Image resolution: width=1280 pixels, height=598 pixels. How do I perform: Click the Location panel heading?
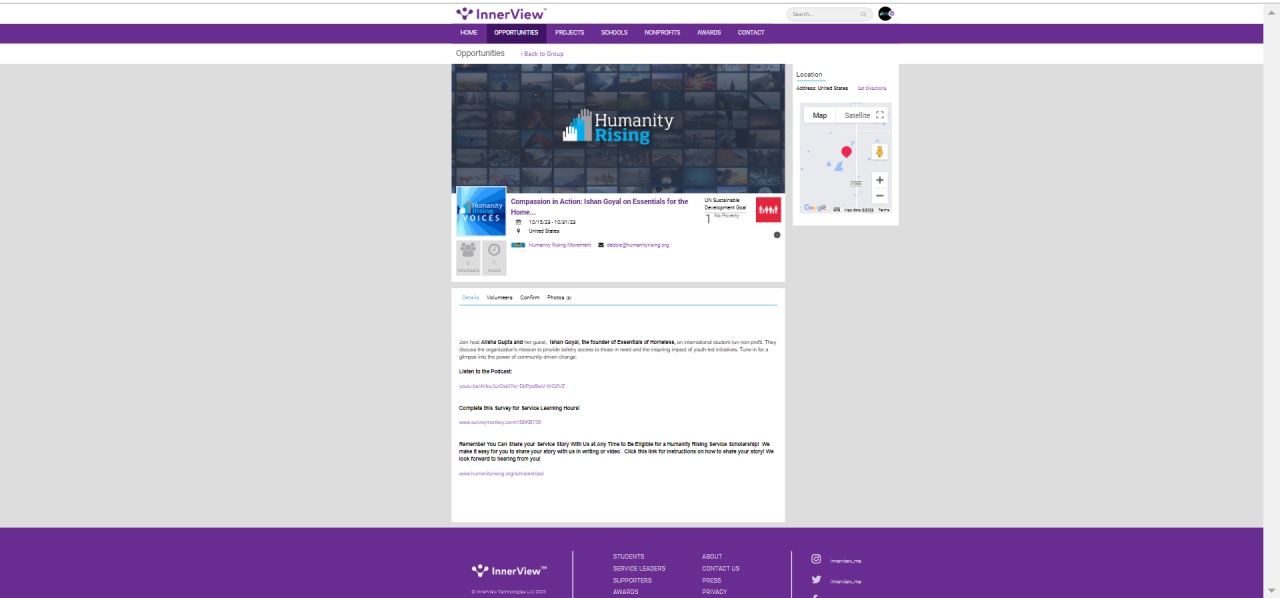809,75
